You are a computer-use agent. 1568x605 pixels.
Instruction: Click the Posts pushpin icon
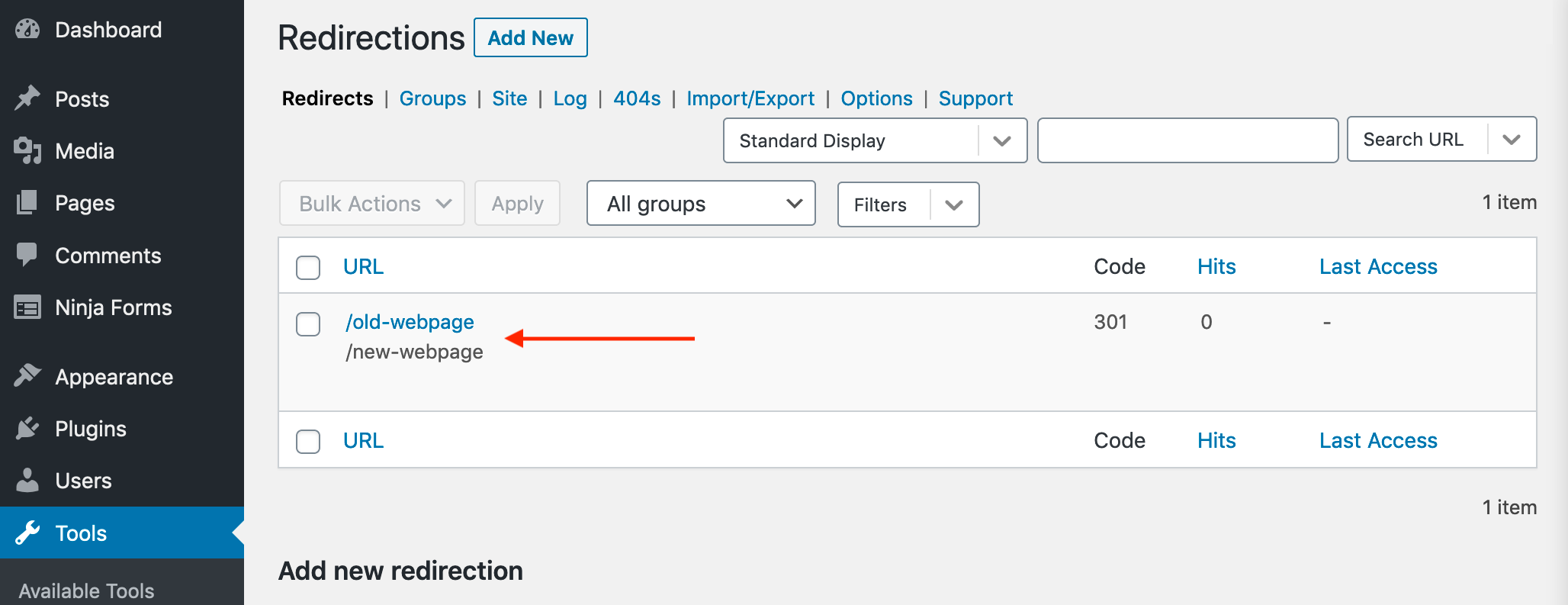tap(27, 98)
